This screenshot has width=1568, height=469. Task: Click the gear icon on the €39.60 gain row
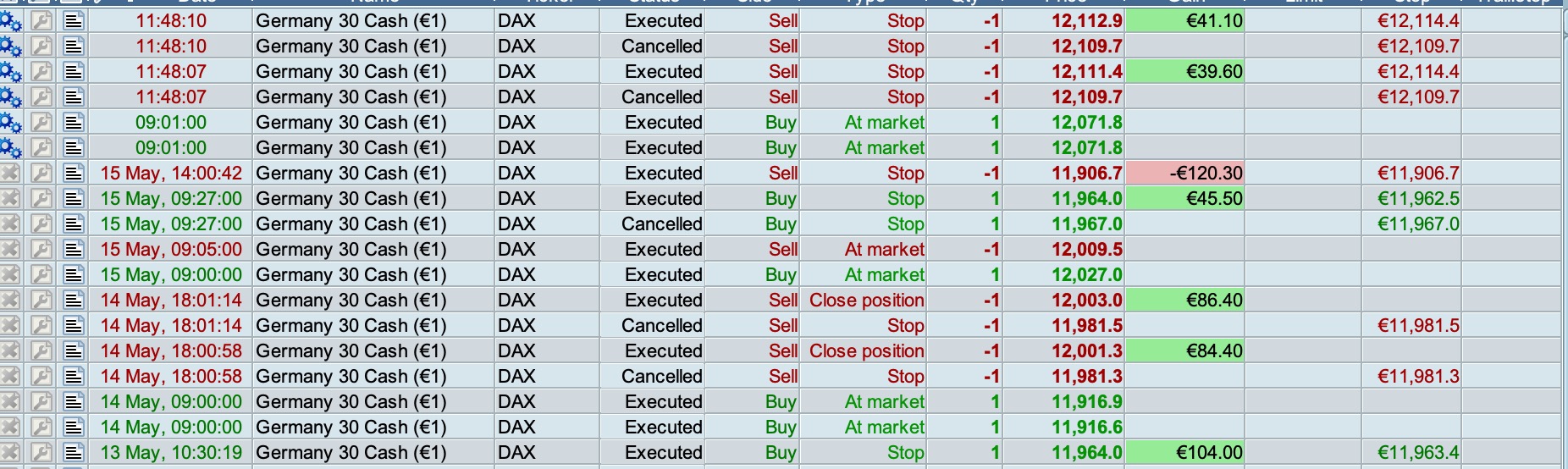click(10, 72)
